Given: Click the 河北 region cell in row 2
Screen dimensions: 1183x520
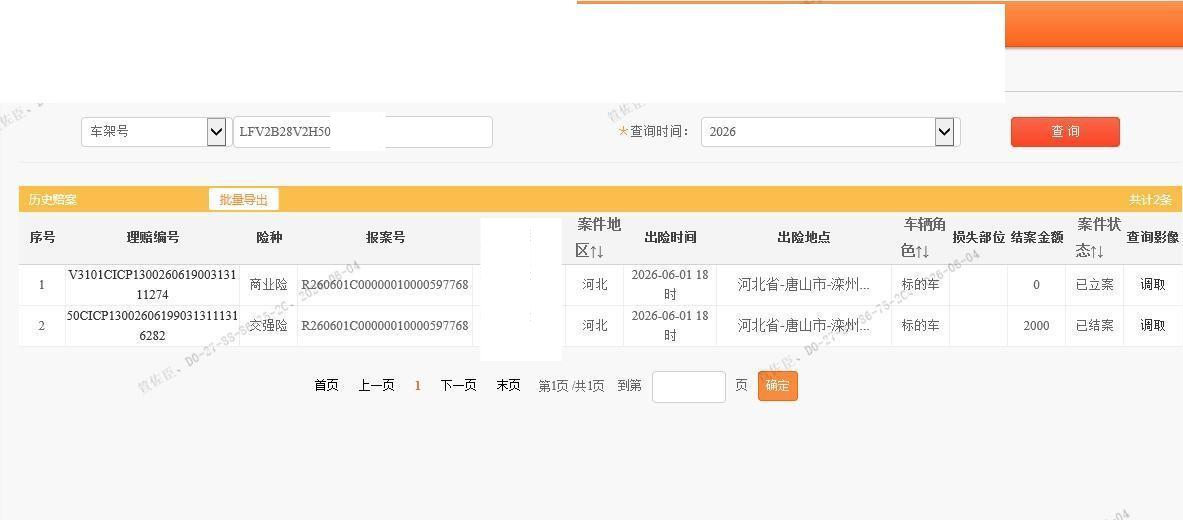Looking at the screenshot, I should (595, 325).
